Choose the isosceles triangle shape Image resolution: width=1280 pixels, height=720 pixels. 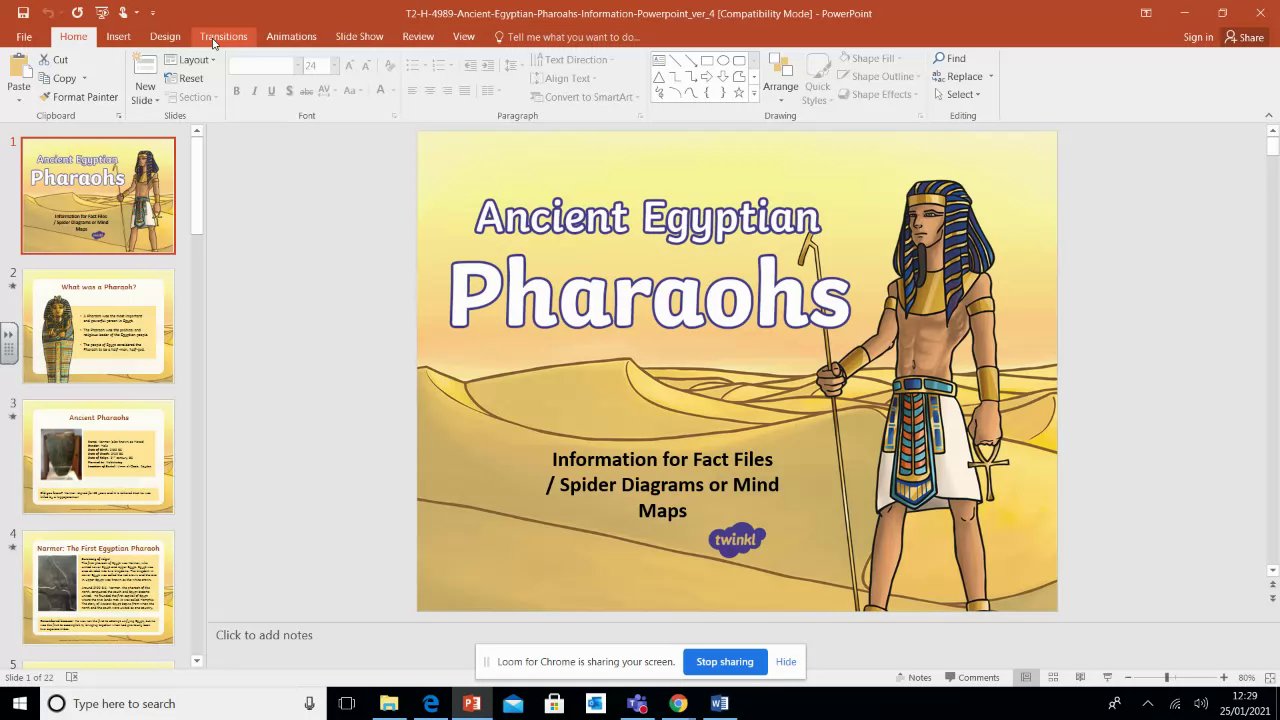click(x=658, y=77)
